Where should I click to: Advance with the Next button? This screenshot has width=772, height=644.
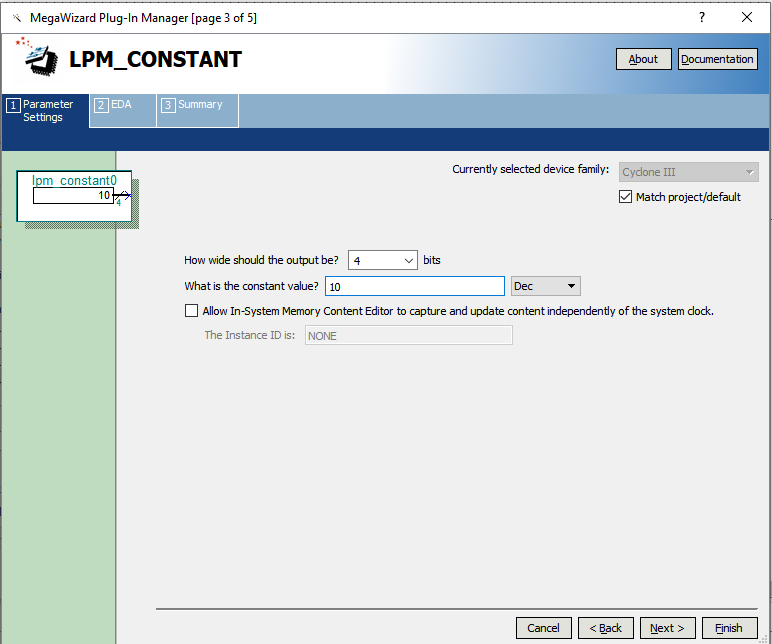667,628
